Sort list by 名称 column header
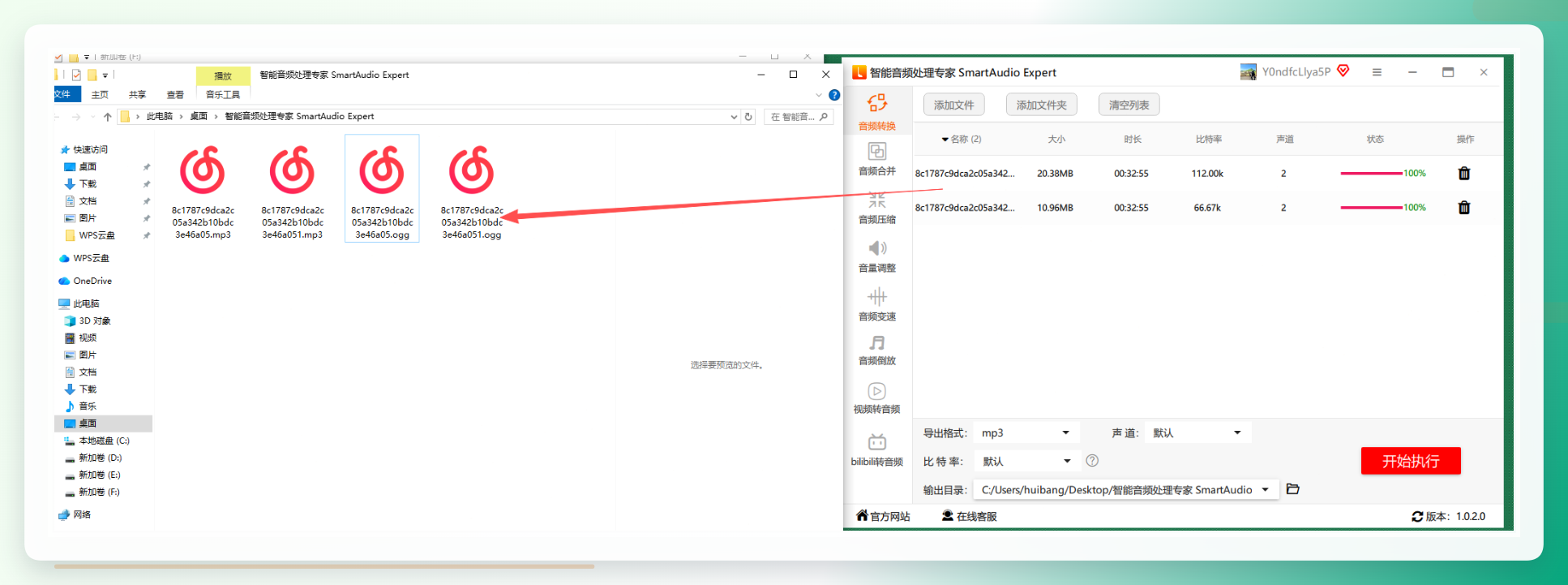Screen dimensions: 1568x585 click(962, 140)
